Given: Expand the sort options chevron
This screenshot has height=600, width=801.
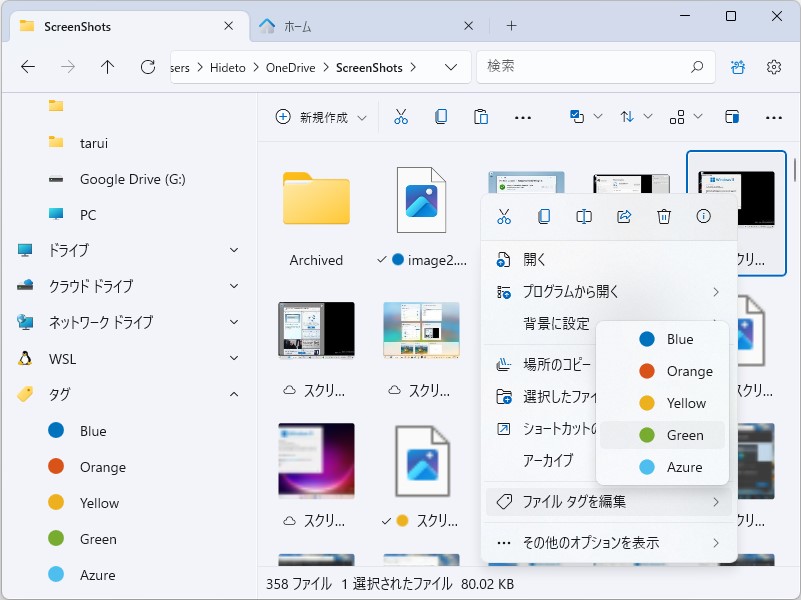Looking at the screenshot, I should coord(646,117).
